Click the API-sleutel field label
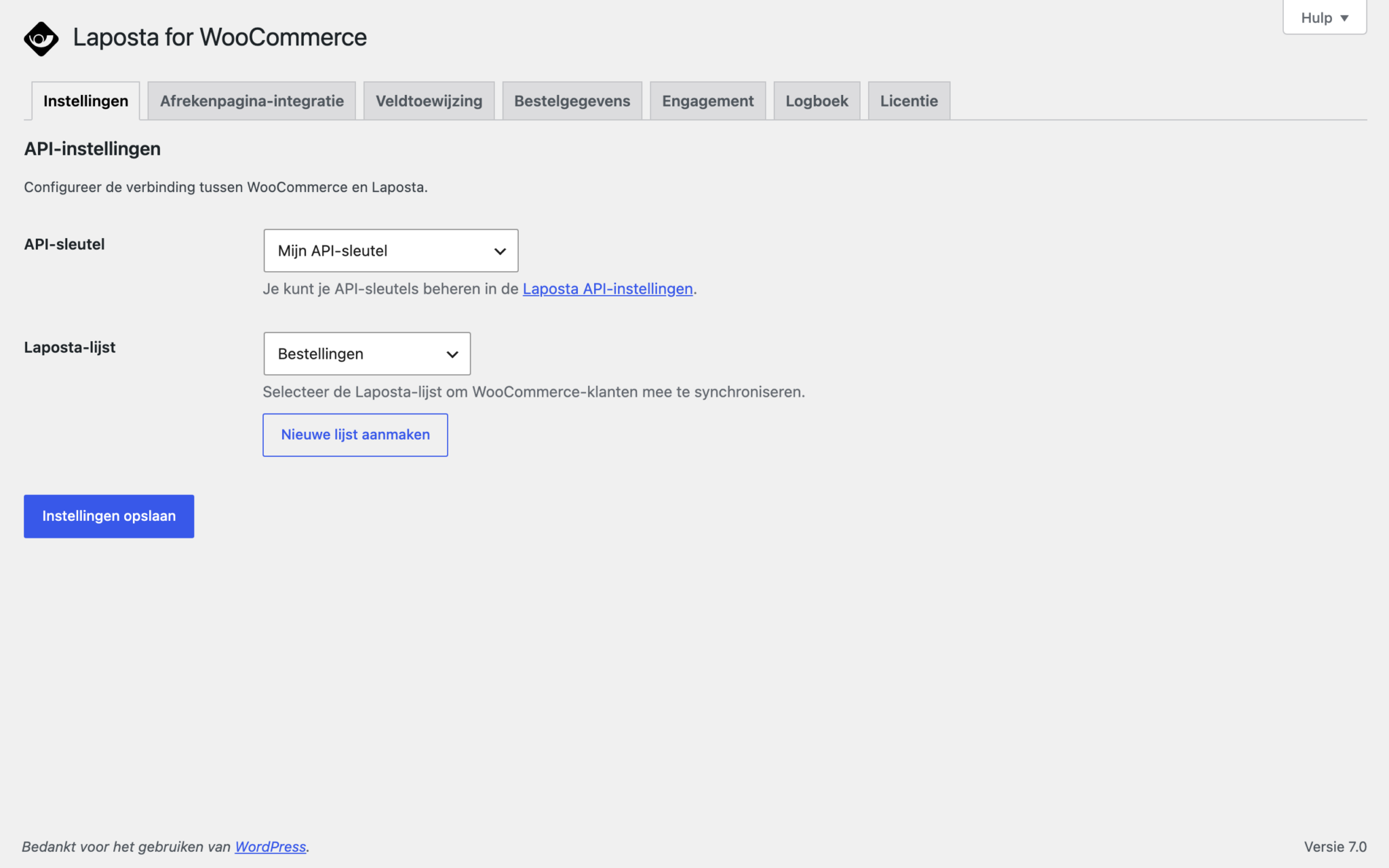The image size is (1389, 868). click(x=64, y=244)
